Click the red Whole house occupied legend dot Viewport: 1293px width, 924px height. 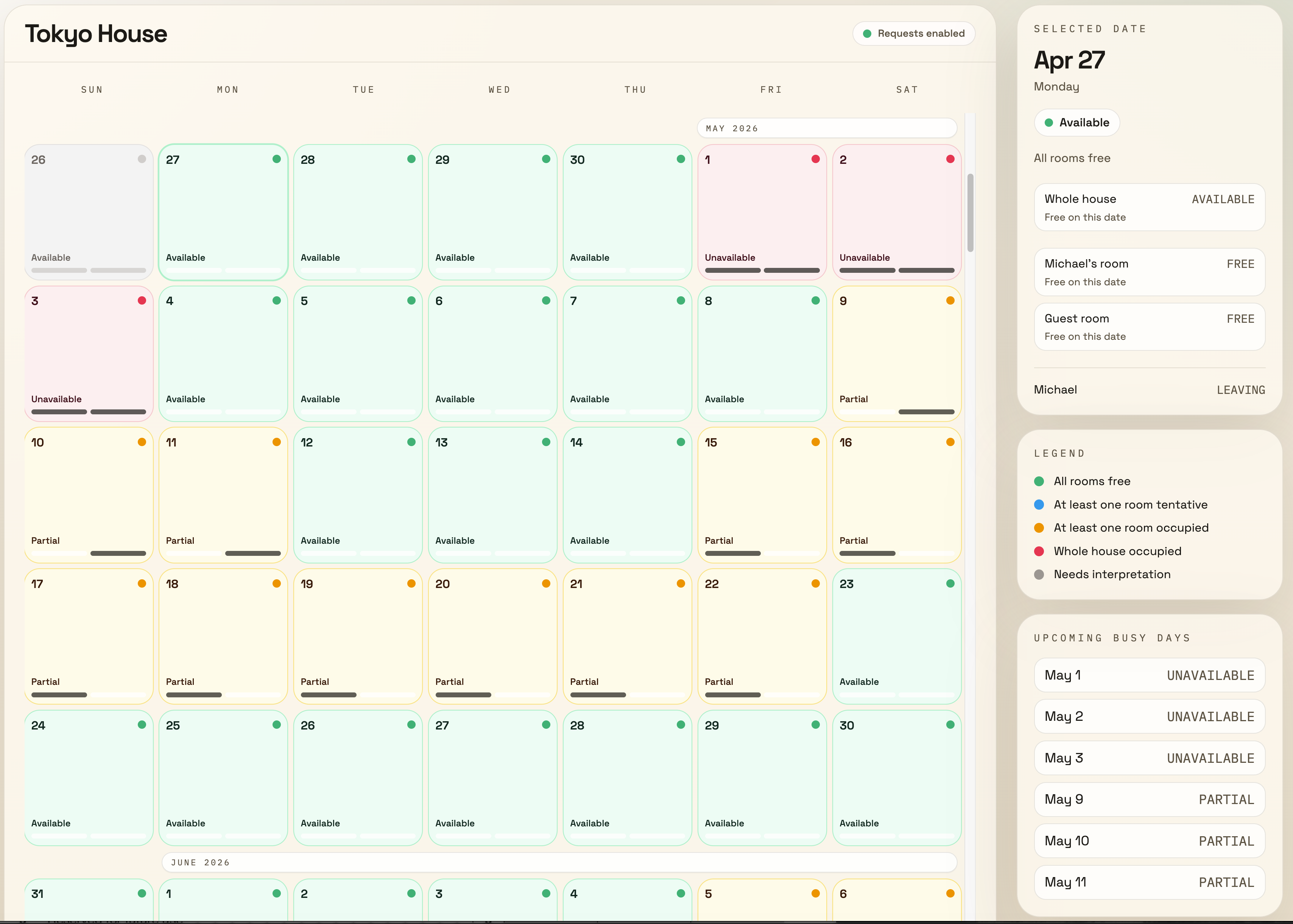pyautogui.click(x=1039, y=551)
